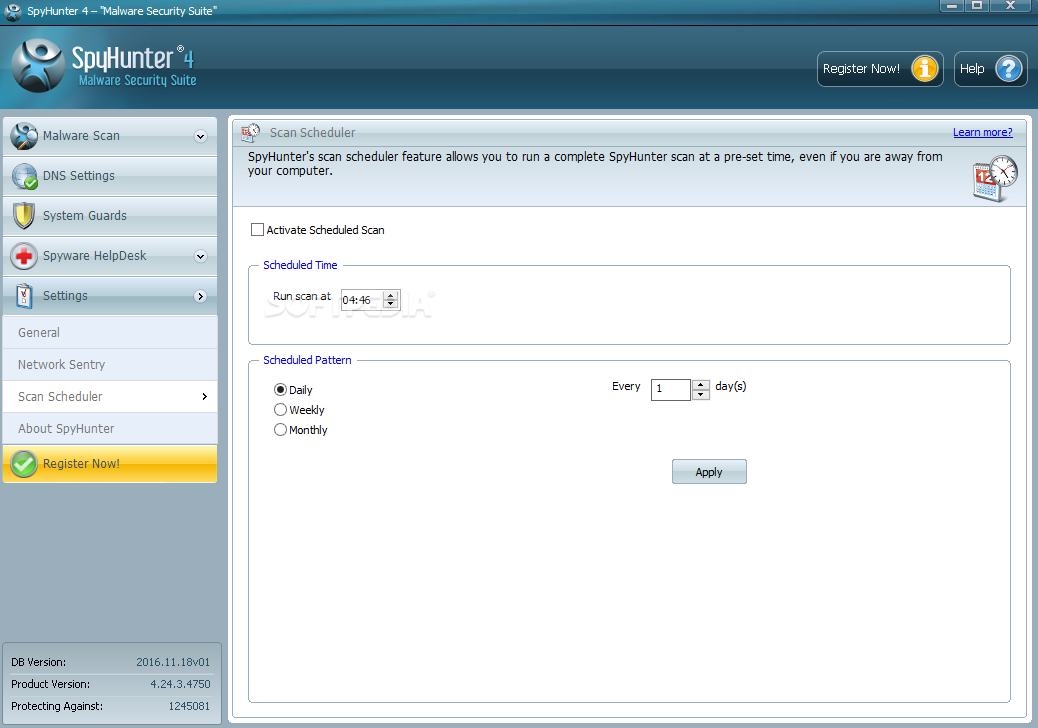The width and height of the screenshot is (1038, 728).
Task: Open the System Guards section
Action: [x=110, y=216]
